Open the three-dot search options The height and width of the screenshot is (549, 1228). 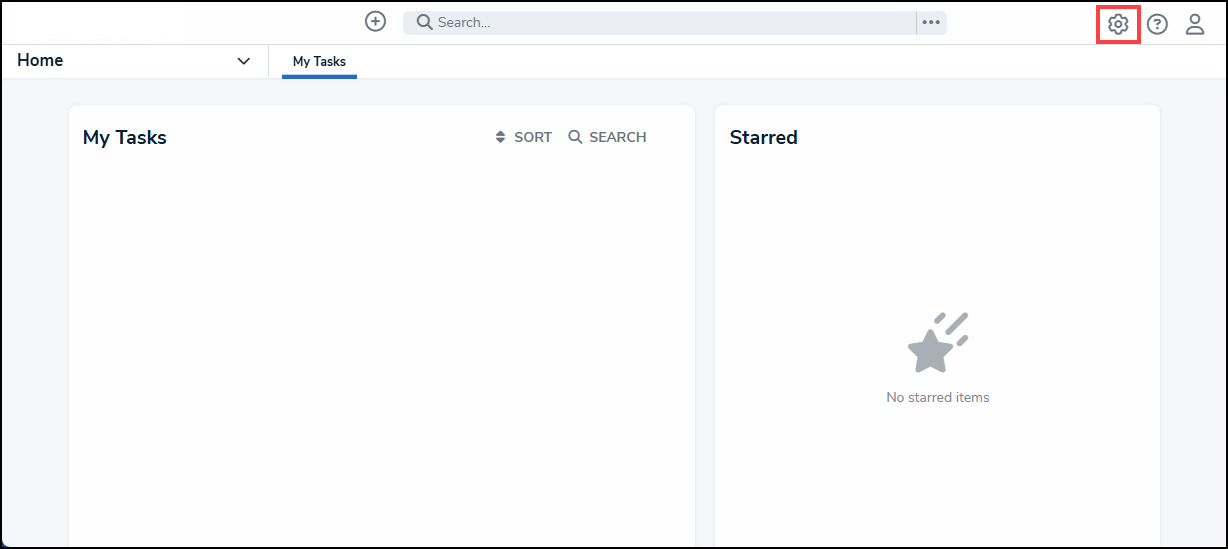931,22
